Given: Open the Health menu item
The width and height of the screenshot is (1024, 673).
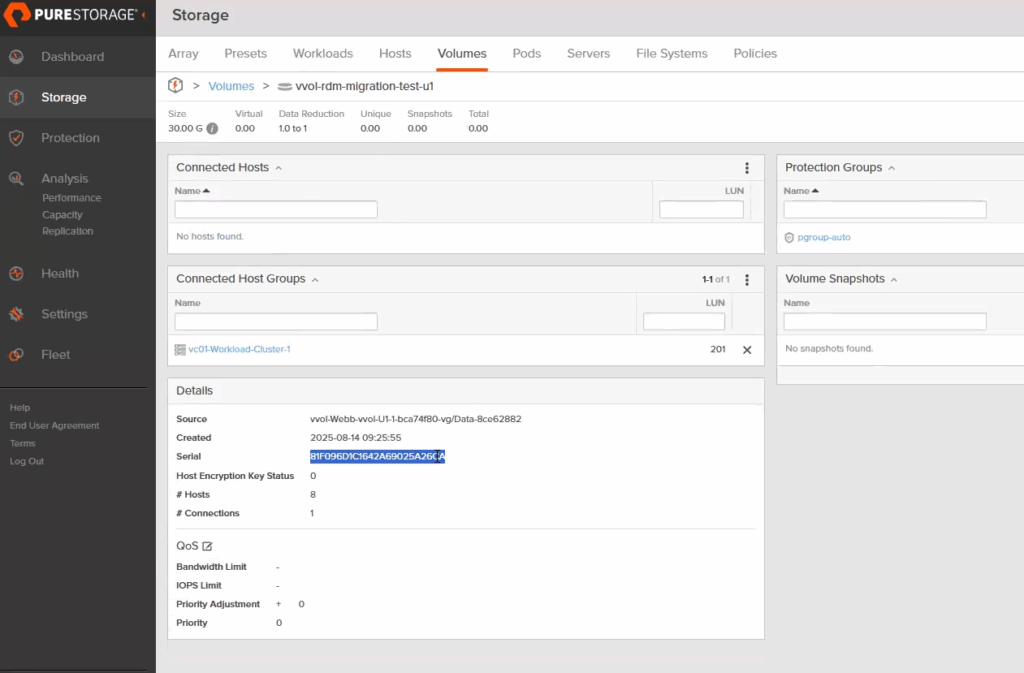Looking at the screenshot, I should coord(60,274).
